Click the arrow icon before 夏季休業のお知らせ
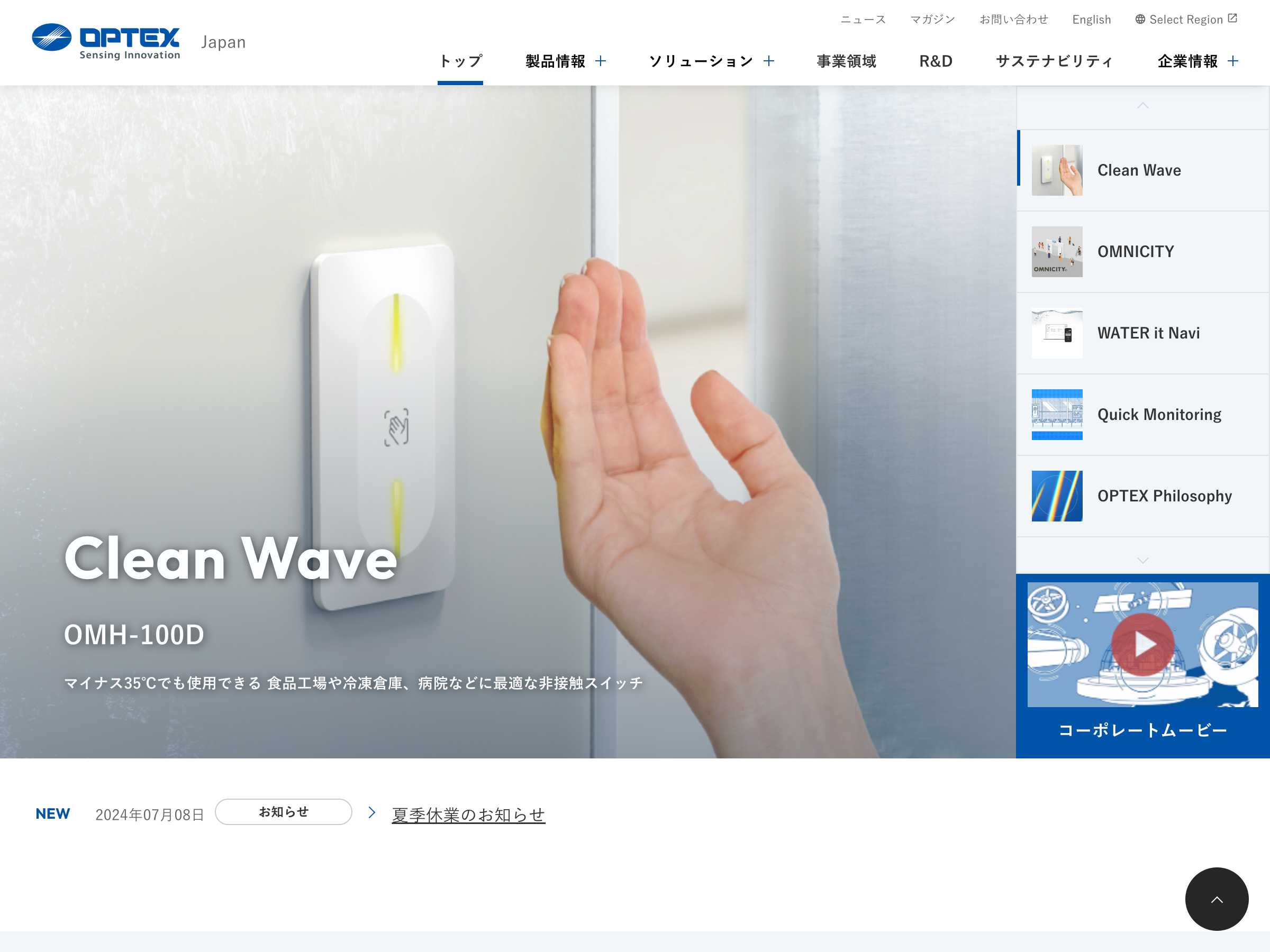 (371, 812)
